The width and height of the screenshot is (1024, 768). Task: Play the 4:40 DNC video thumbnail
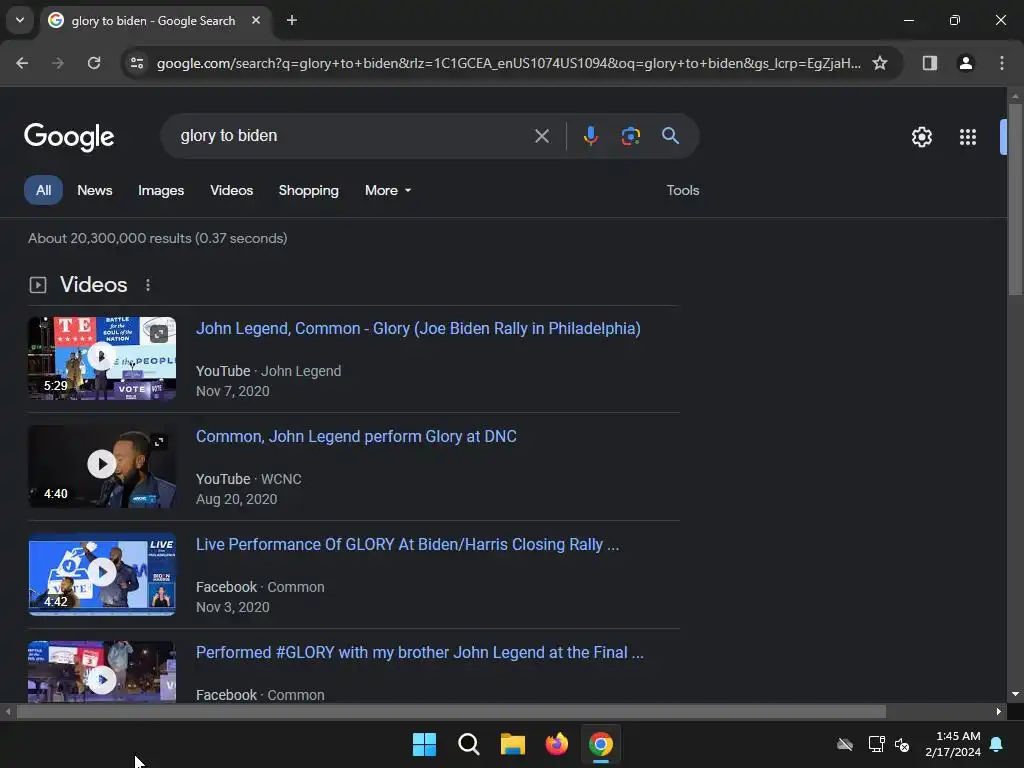click(102, 466)
